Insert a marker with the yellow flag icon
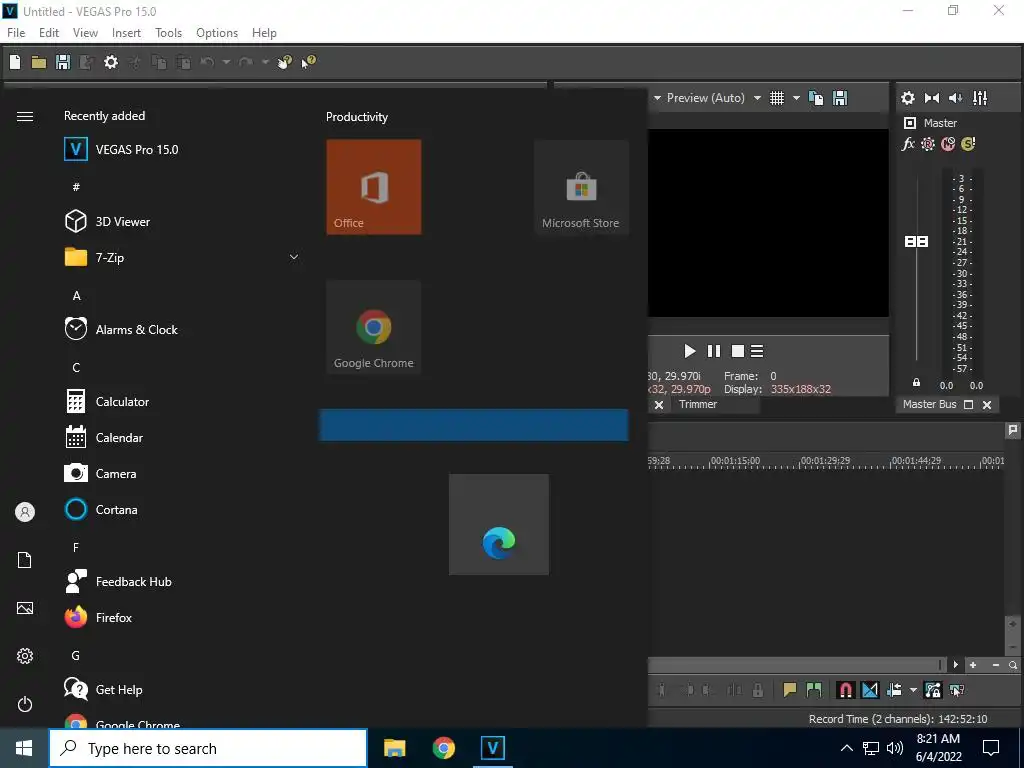The image size is (1024, 768). click(x=790, y=690)
